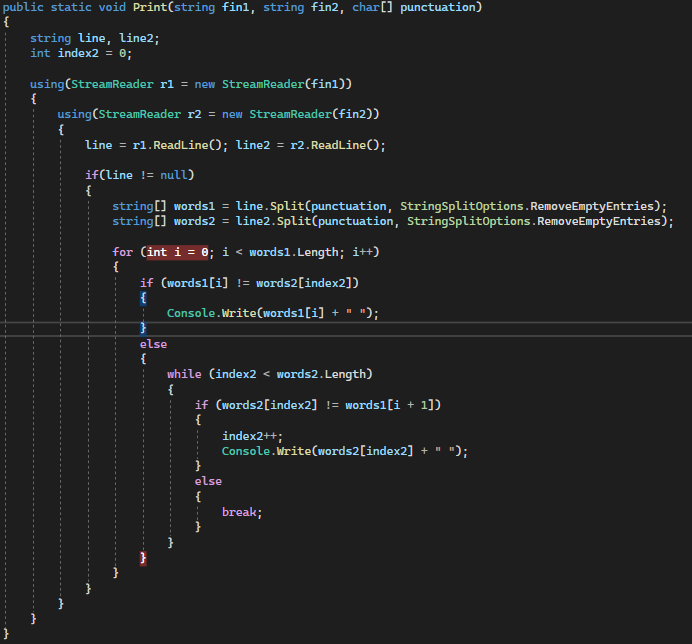Click the 'break' keyword
The image size is (692, 644).
point(239,512)
